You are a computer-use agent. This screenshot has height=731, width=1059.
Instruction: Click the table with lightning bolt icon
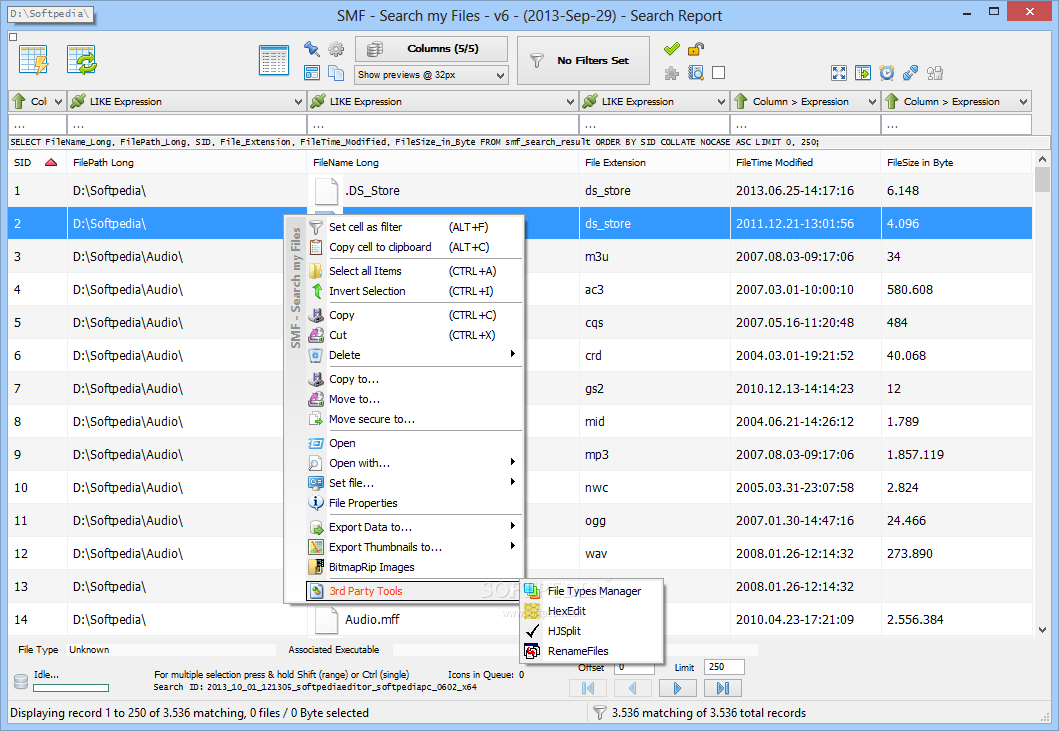pos(33,59)
